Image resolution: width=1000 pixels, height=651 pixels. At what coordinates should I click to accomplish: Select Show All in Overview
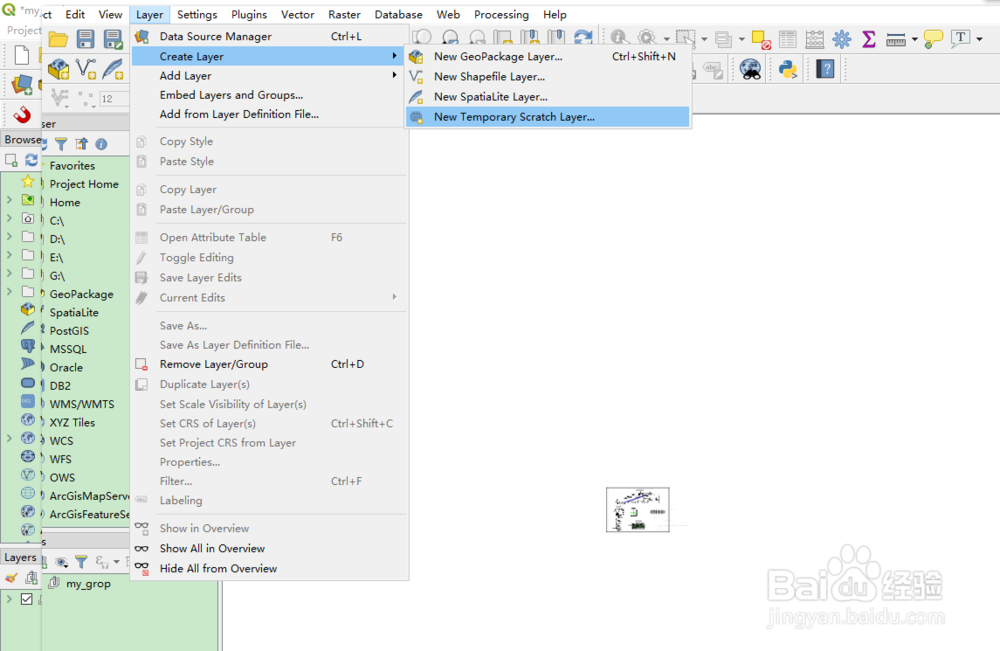pyautogui.click(x=268, y=548)
